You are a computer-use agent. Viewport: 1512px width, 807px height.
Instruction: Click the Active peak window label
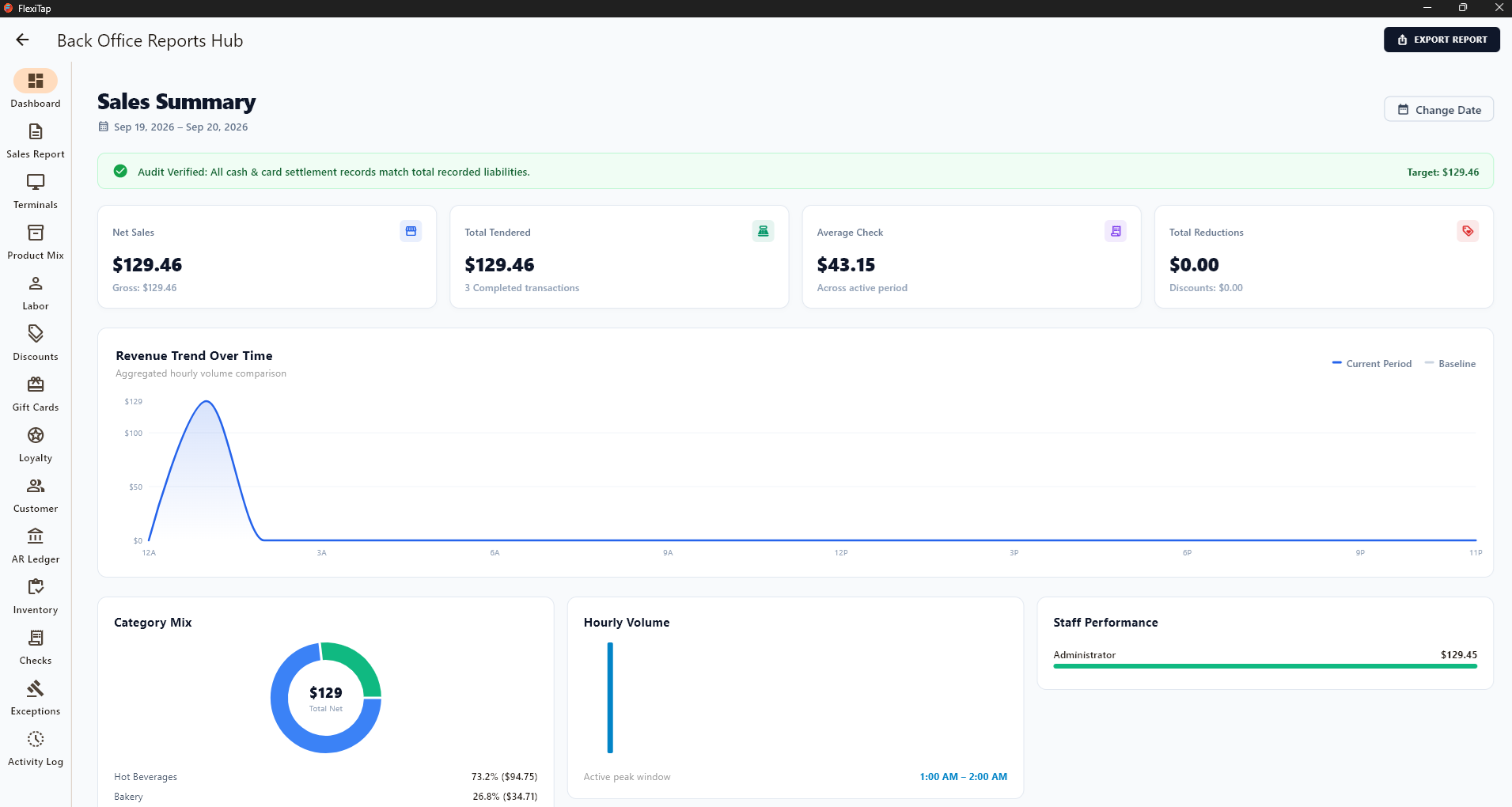627,777
